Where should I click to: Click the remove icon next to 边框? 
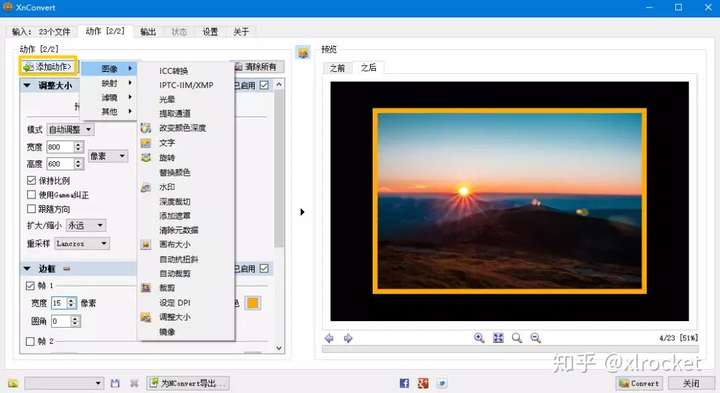(x=67, y=269)
